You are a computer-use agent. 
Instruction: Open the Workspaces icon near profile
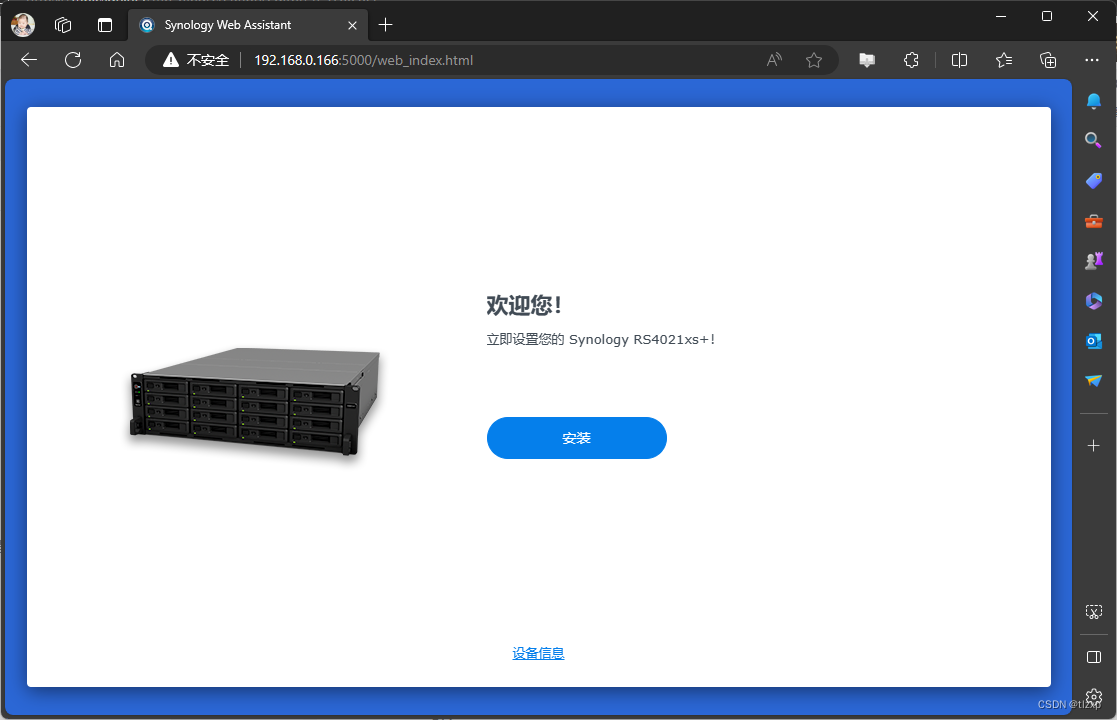click(63, 25)
